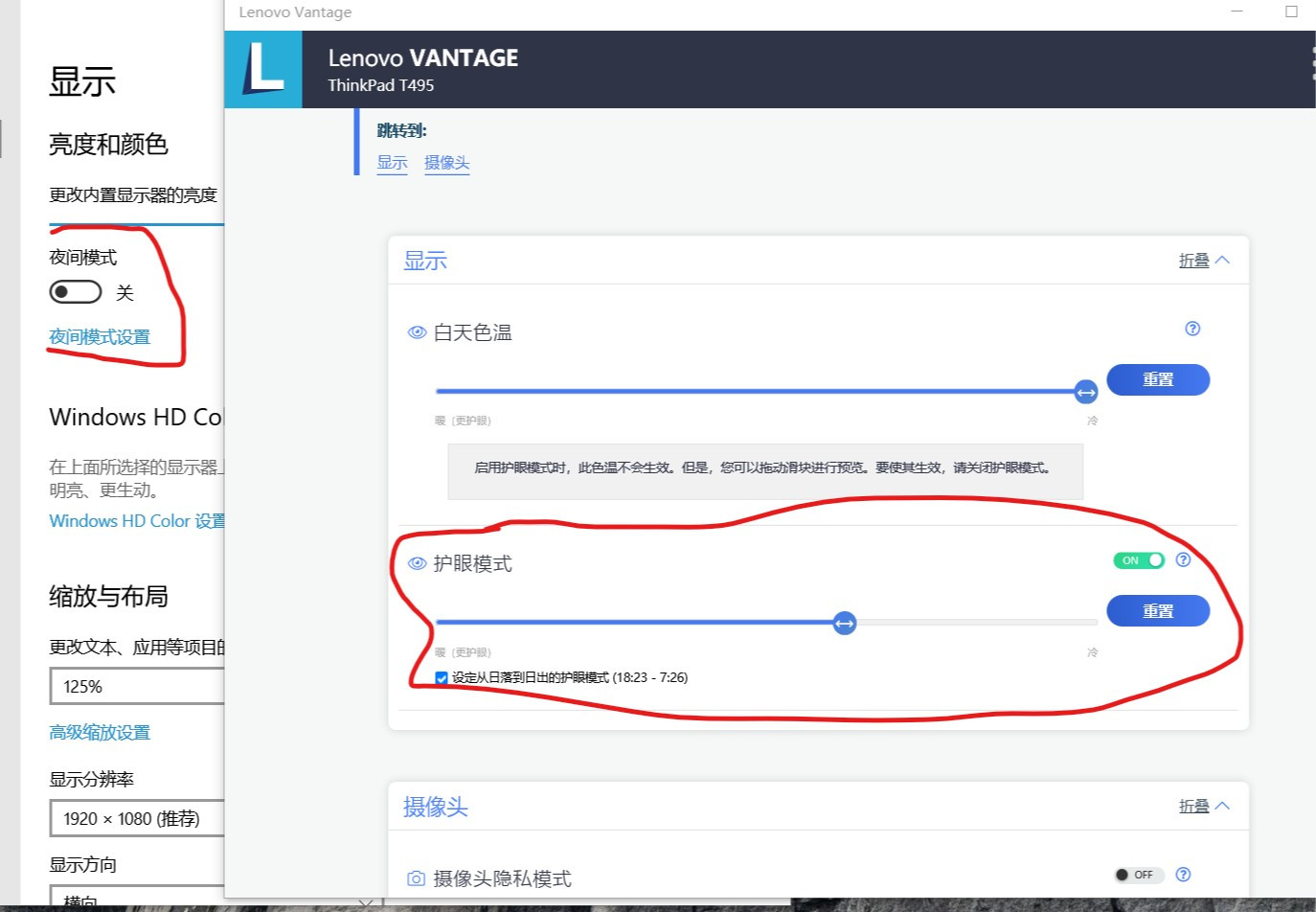Turn off the 护眼模式 ON switch
Image resolution: width=1316 pixels, height=912 pixels.
click(x=1139, y=560)
